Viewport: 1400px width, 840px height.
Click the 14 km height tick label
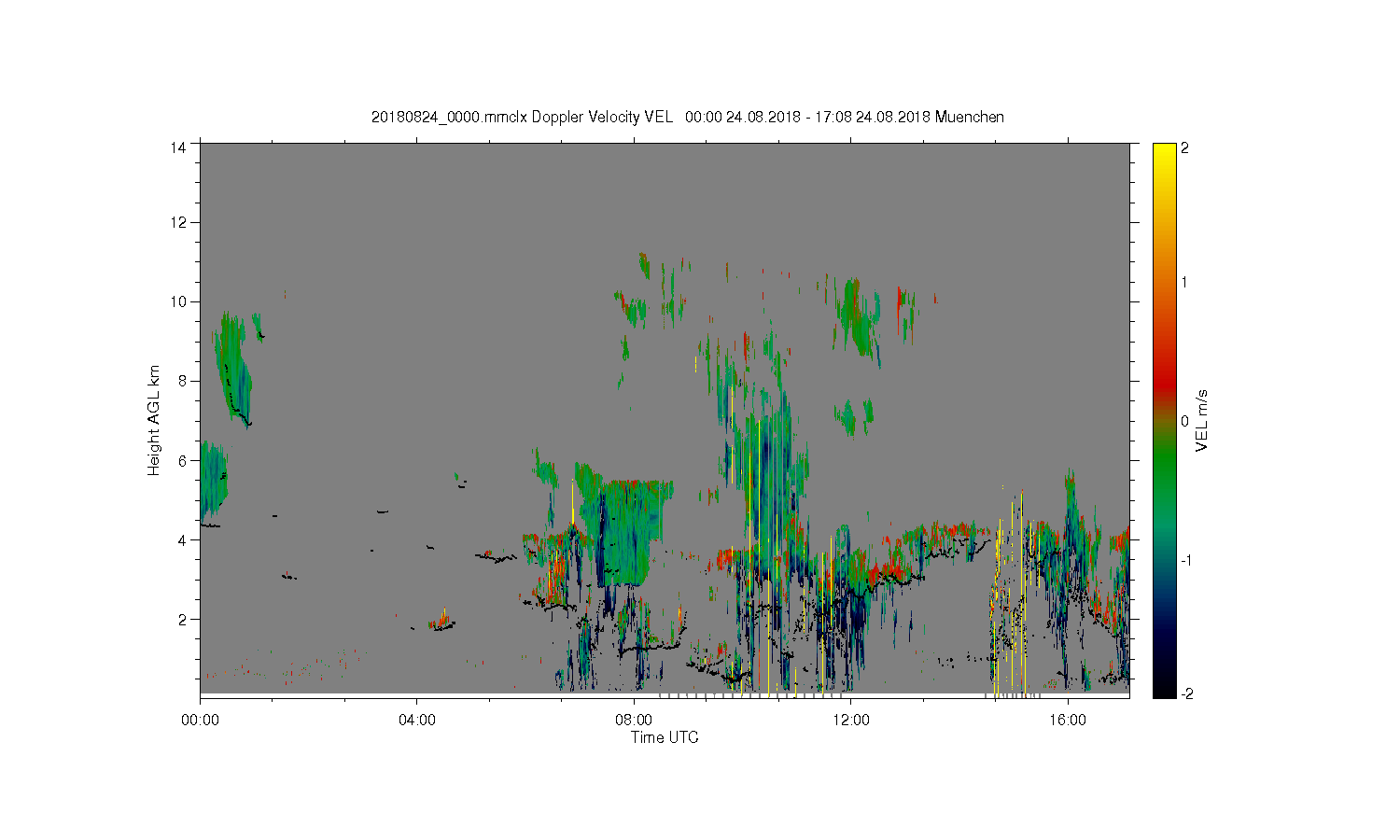click(178, 147)
